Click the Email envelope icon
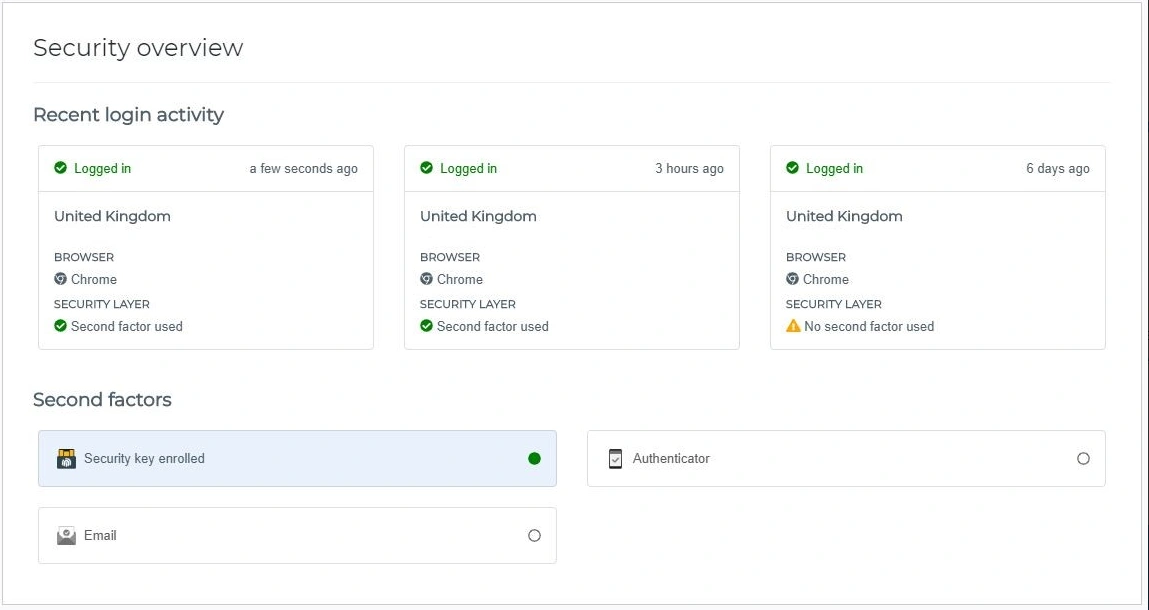 coord(66,536)
